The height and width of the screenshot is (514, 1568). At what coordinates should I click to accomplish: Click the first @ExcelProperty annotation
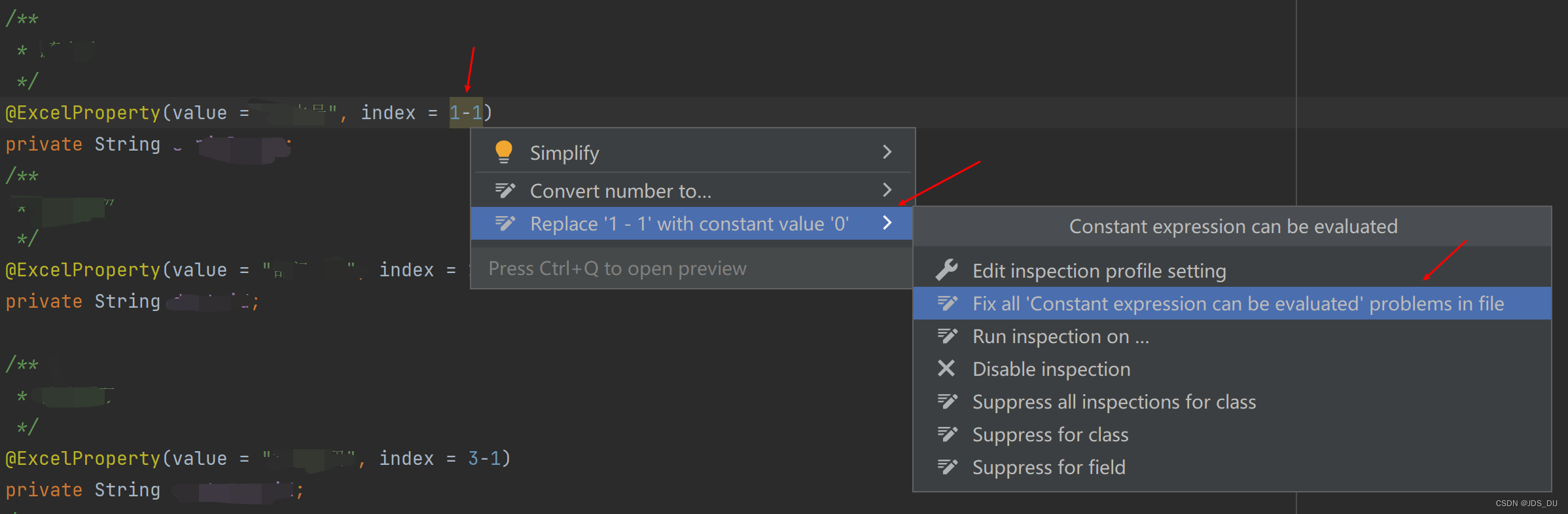point(83,113)
